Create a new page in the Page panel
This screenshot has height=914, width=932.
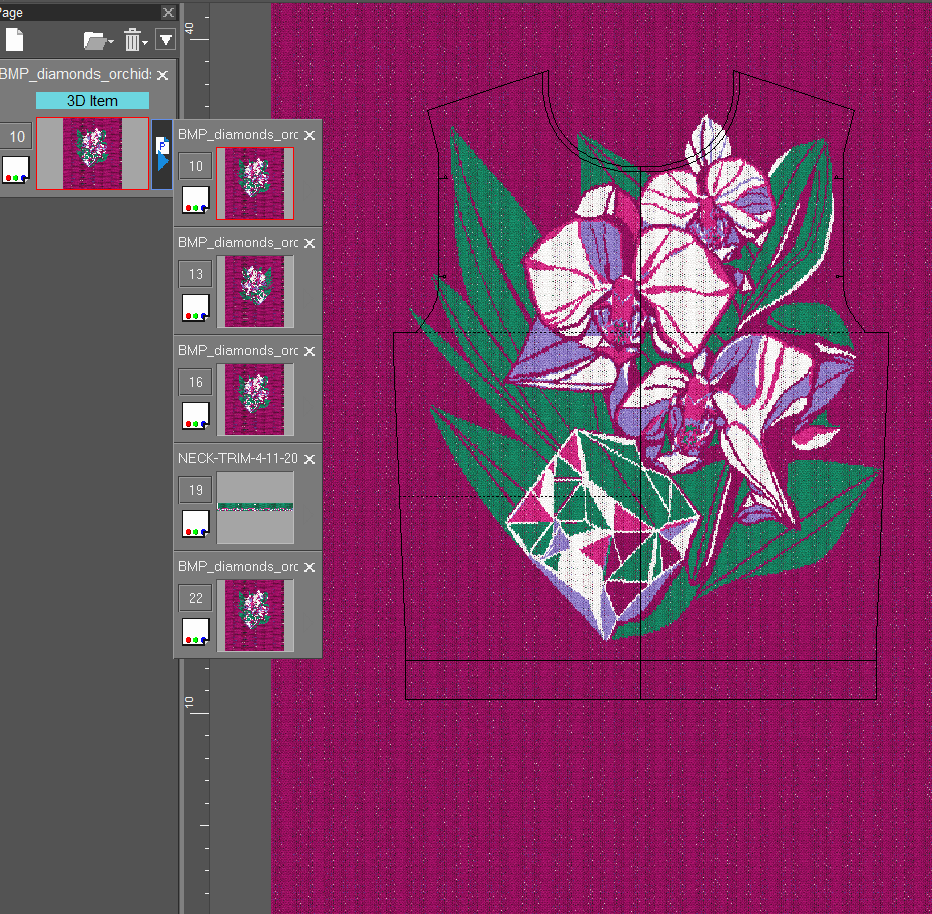pos(14,40)
